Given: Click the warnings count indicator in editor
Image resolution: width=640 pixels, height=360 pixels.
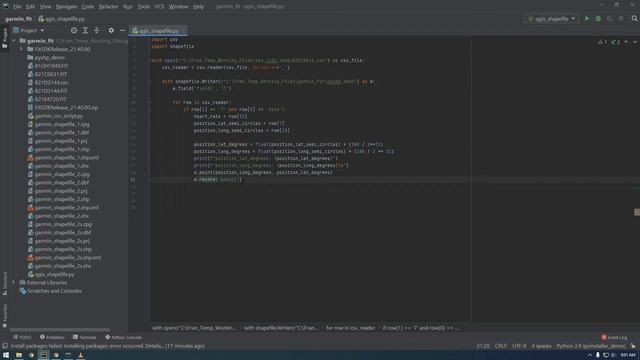Looking at the screenshot, I should [x=603, y=42].
